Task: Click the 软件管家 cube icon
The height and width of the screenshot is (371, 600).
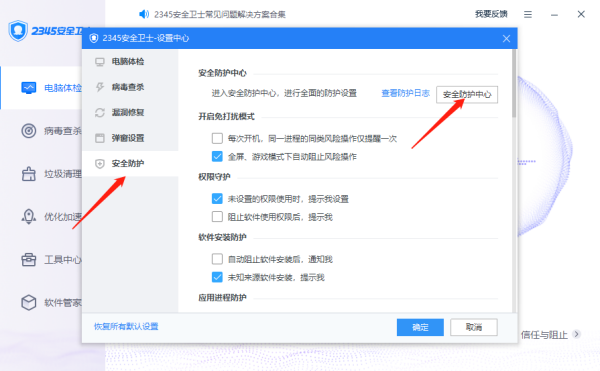Action: pos(29,303)
